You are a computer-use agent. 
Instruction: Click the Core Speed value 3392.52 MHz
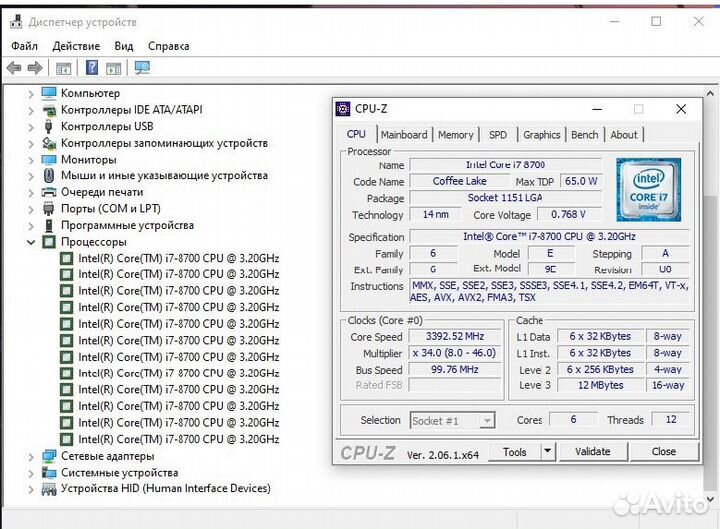tap(455, 336)
